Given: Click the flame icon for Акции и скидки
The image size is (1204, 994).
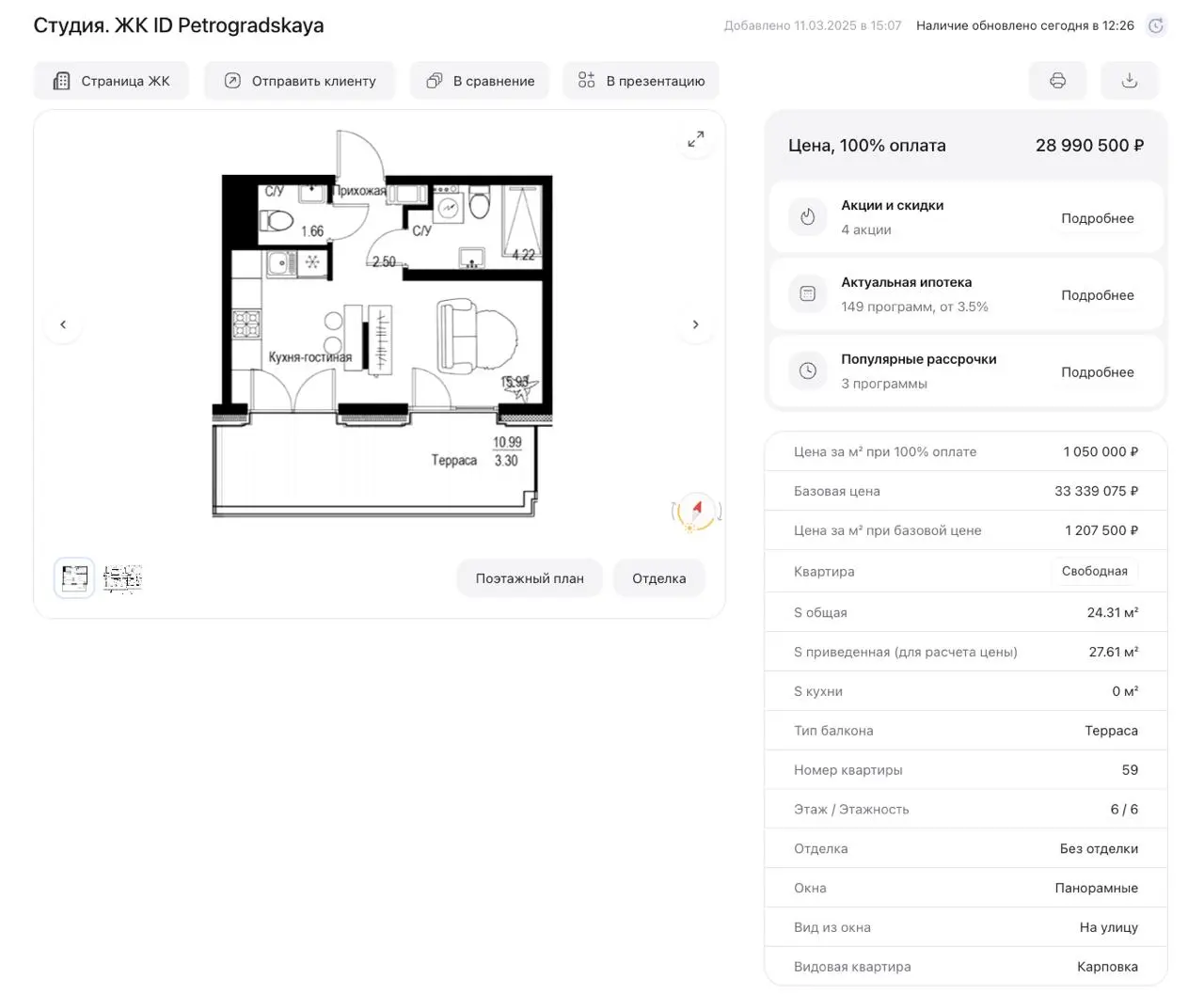Looking at the screenshot, I should point(807,217).
